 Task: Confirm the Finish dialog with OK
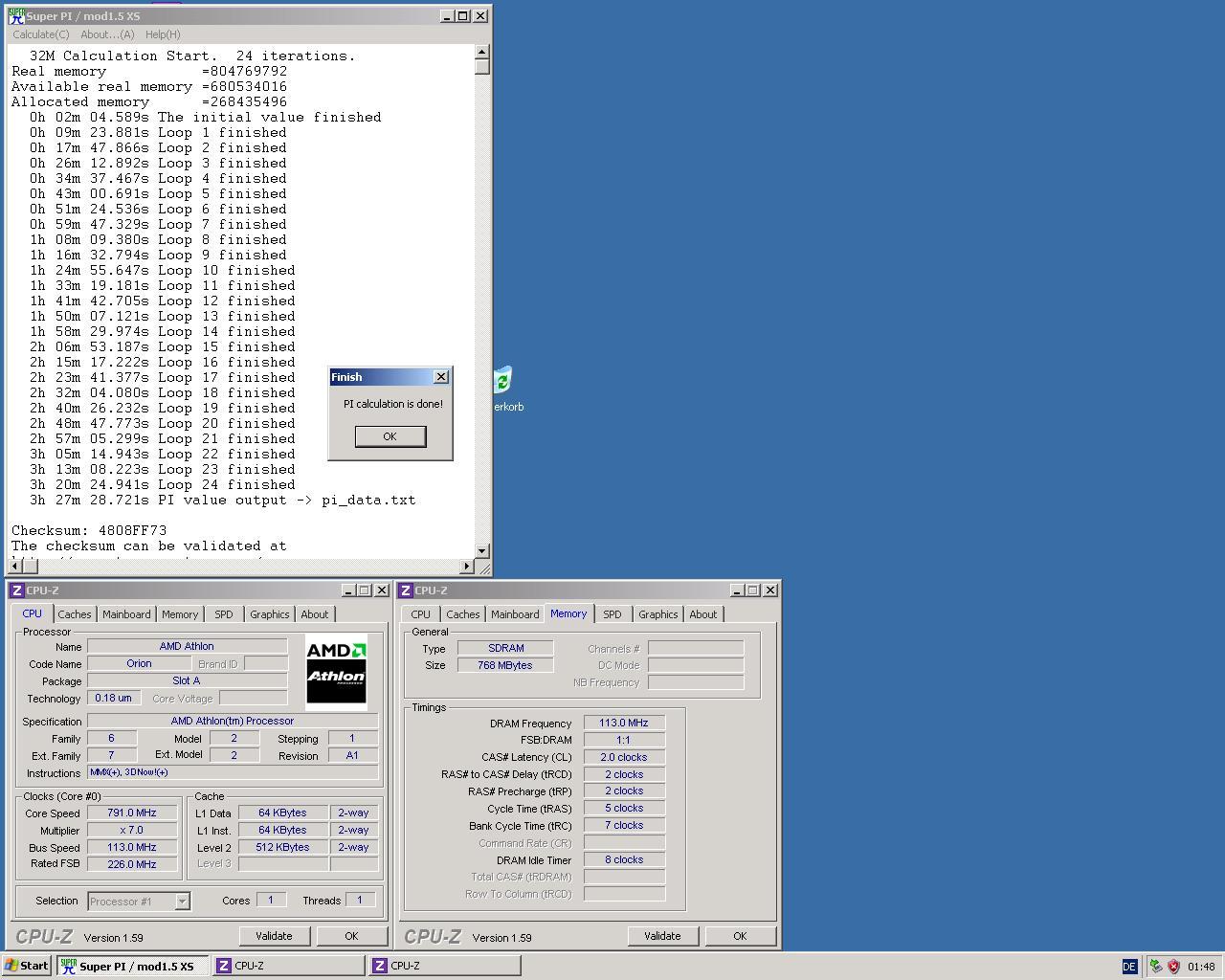[390, 436]
